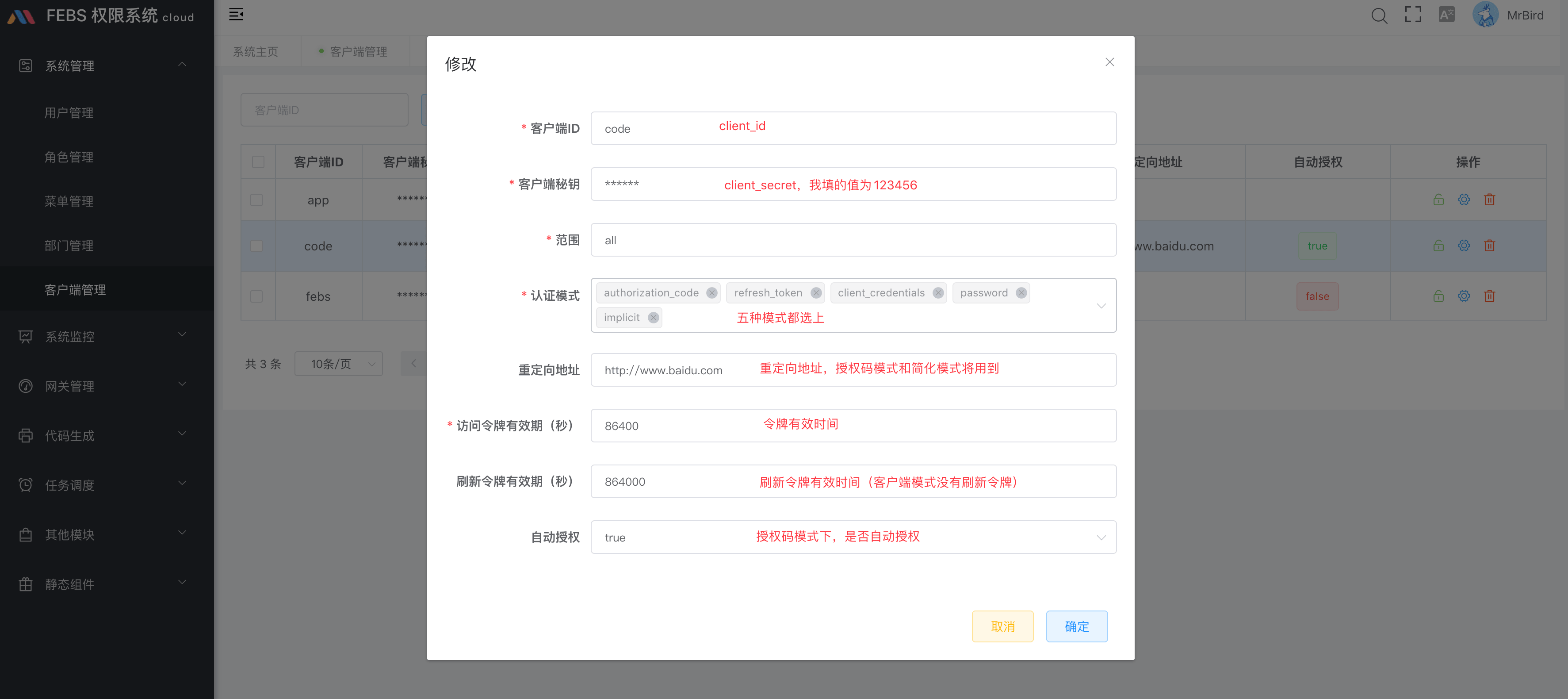Click the 范围 field containing all

[853, 240]
